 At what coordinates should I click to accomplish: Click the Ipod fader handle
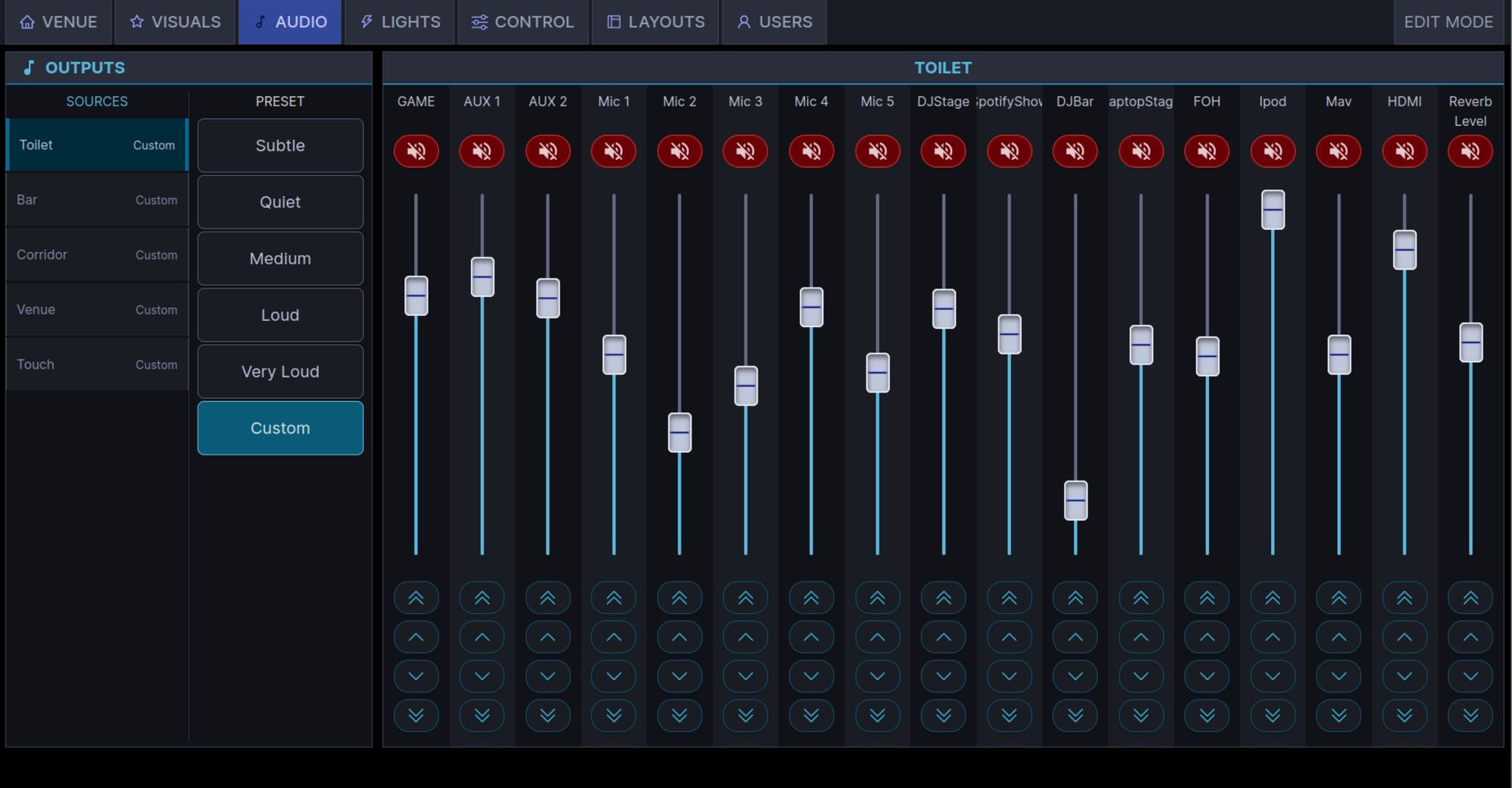pyautogui.click(x=1273, y=210)
